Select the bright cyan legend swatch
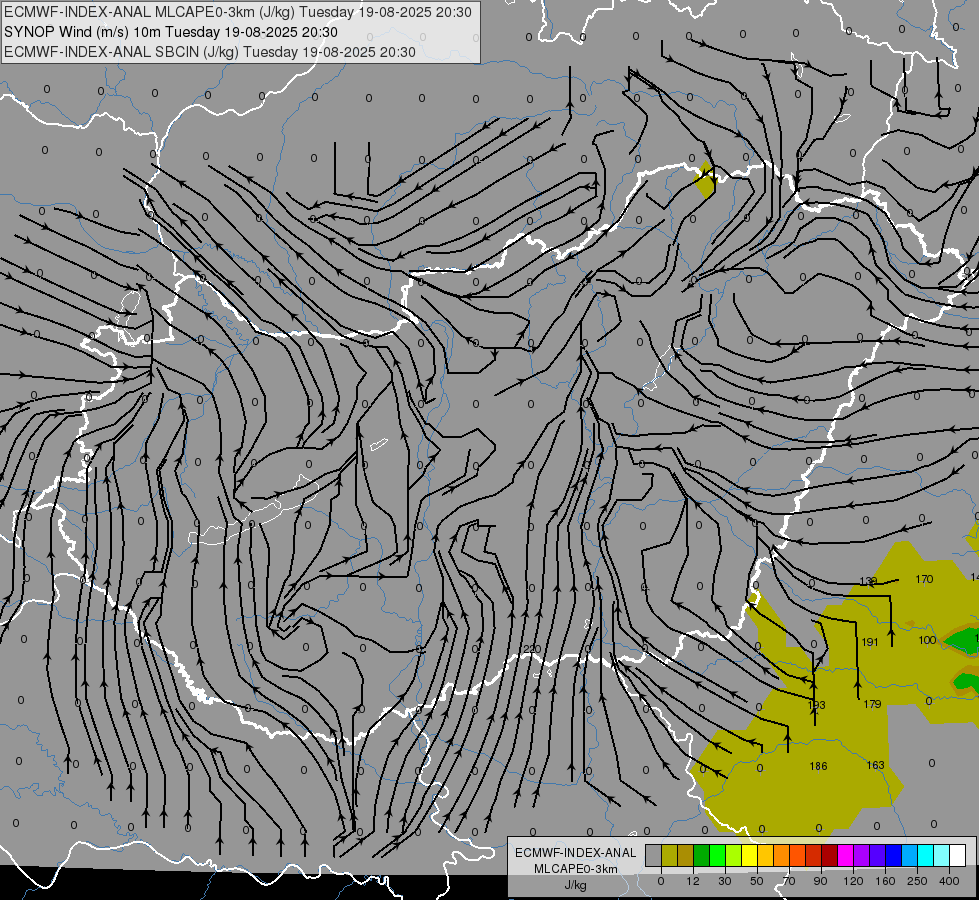Viewport: 979px width, 900px height. 926,855
